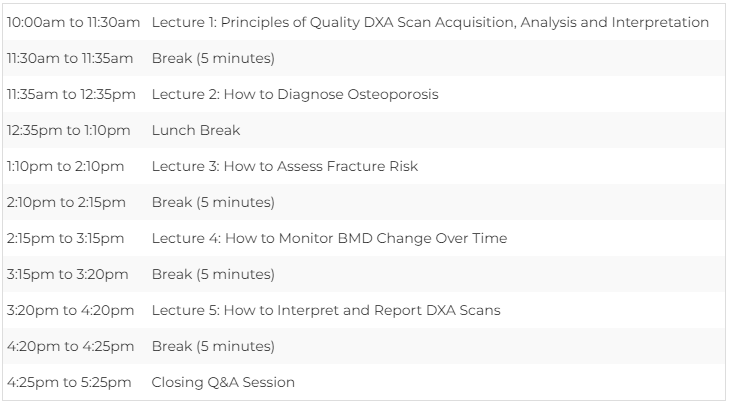Select the Closing Q&A Session entry
Image resolution: width=730 pixels, height=405 pixels.
(x=223, y=382)
